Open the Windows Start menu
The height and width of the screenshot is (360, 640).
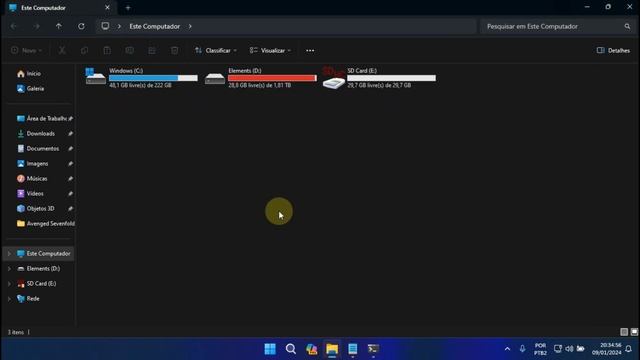[270, 349]
